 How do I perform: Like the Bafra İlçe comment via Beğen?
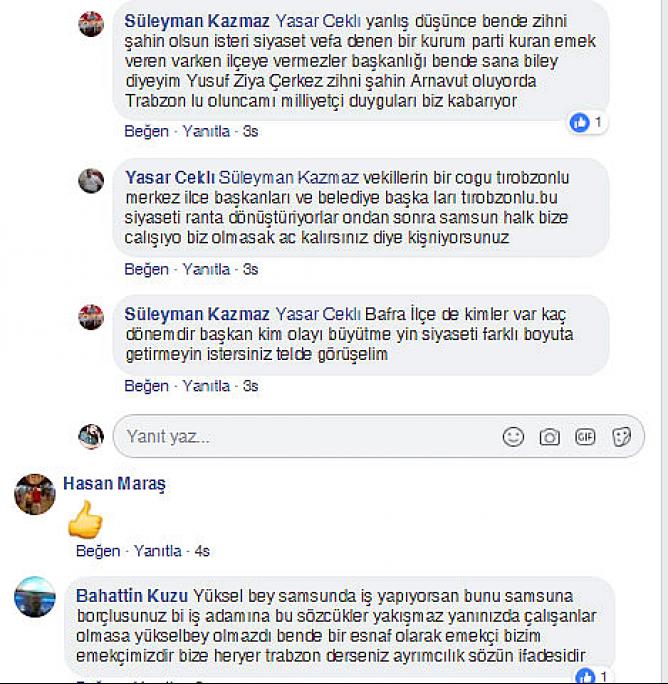pos(147,386)
